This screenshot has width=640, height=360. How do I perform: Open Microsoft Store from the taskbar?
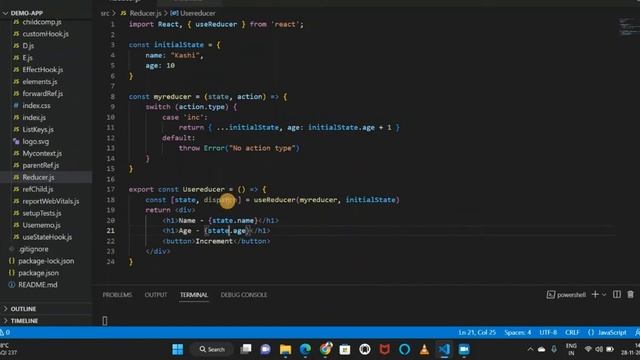(345, 349)
